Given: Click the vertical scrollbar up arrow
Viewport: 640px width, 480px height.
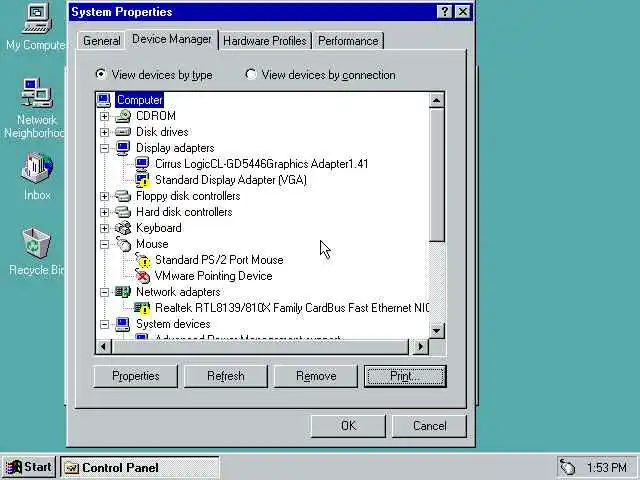Looking at the screenshot, I should (x=437, y=100).
